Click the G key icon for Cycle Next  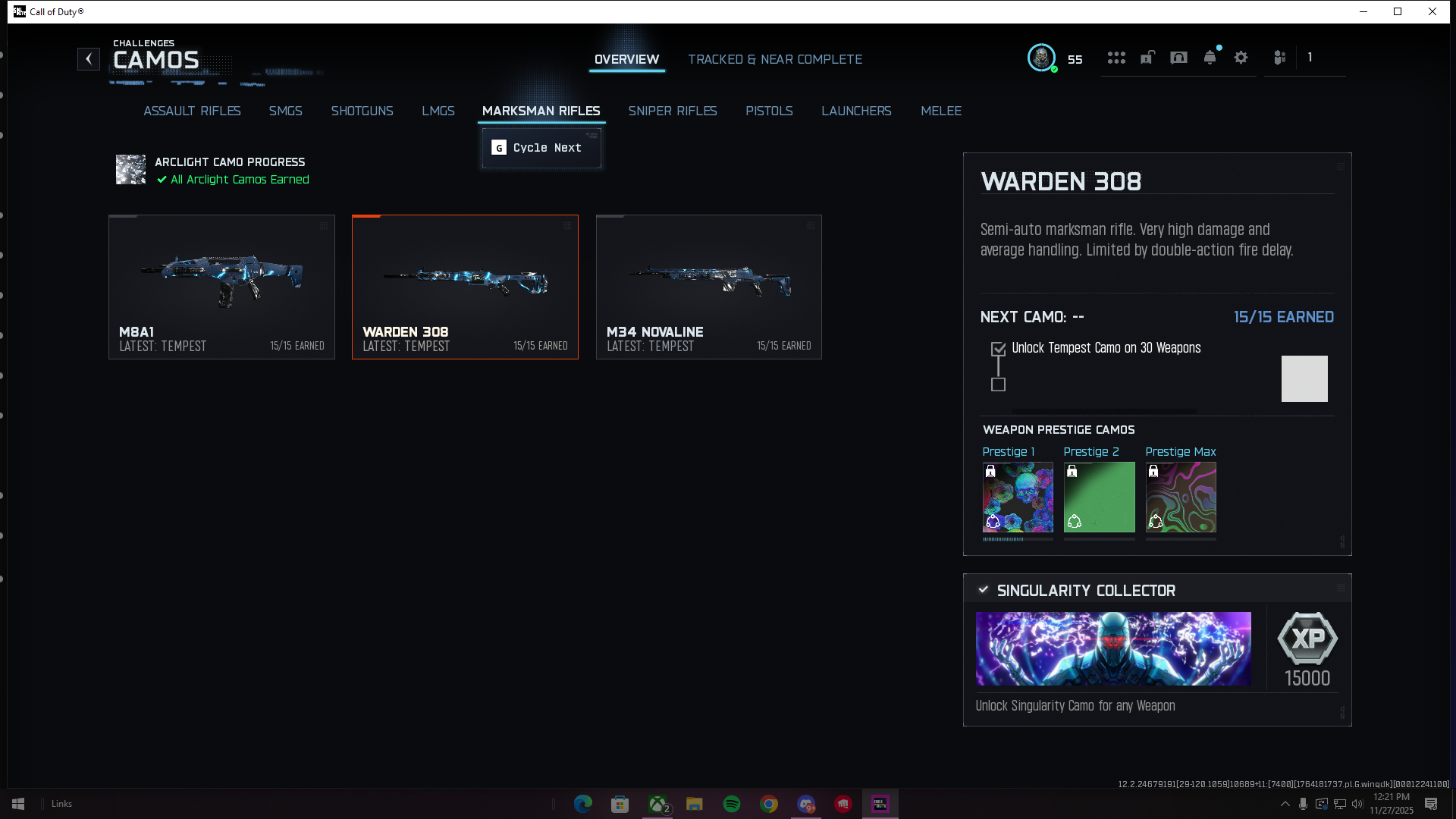click(x=499, y=148)
